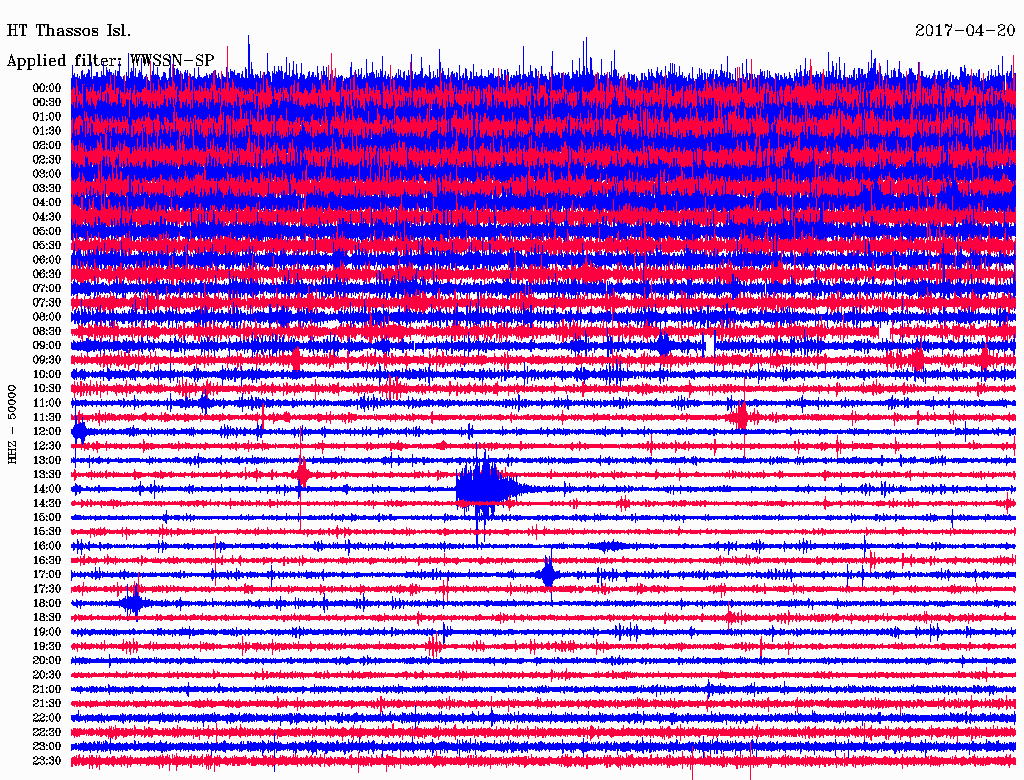Image resolution: width=1024 pixels, height=780 pixels.
Task: Click the station title 'HT Thassos Isl.'
Action: (69, 31)
